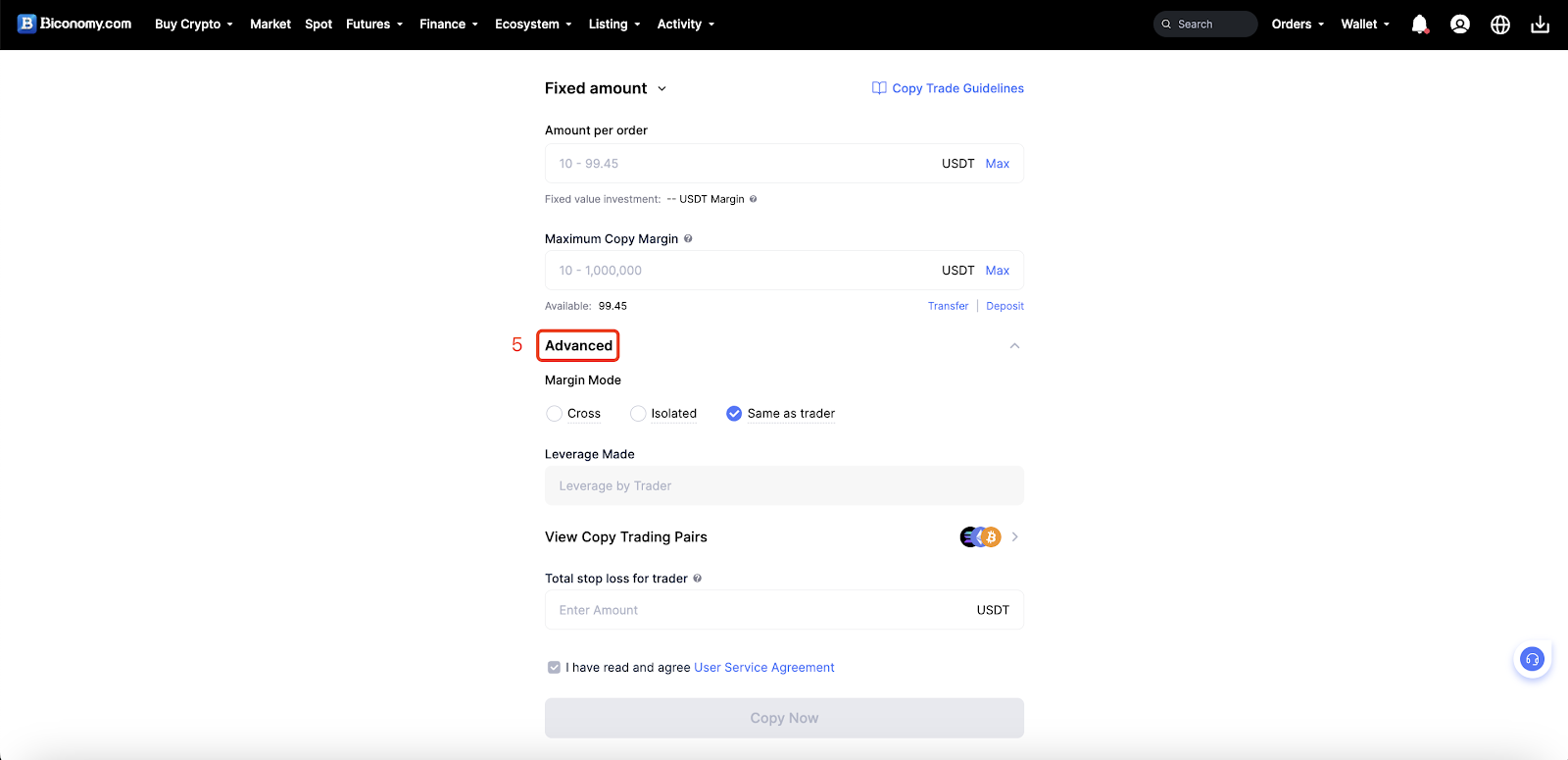Expand View Copy Trading Pairs arrow
The image size is (1568, 760).
point(1014,536)
